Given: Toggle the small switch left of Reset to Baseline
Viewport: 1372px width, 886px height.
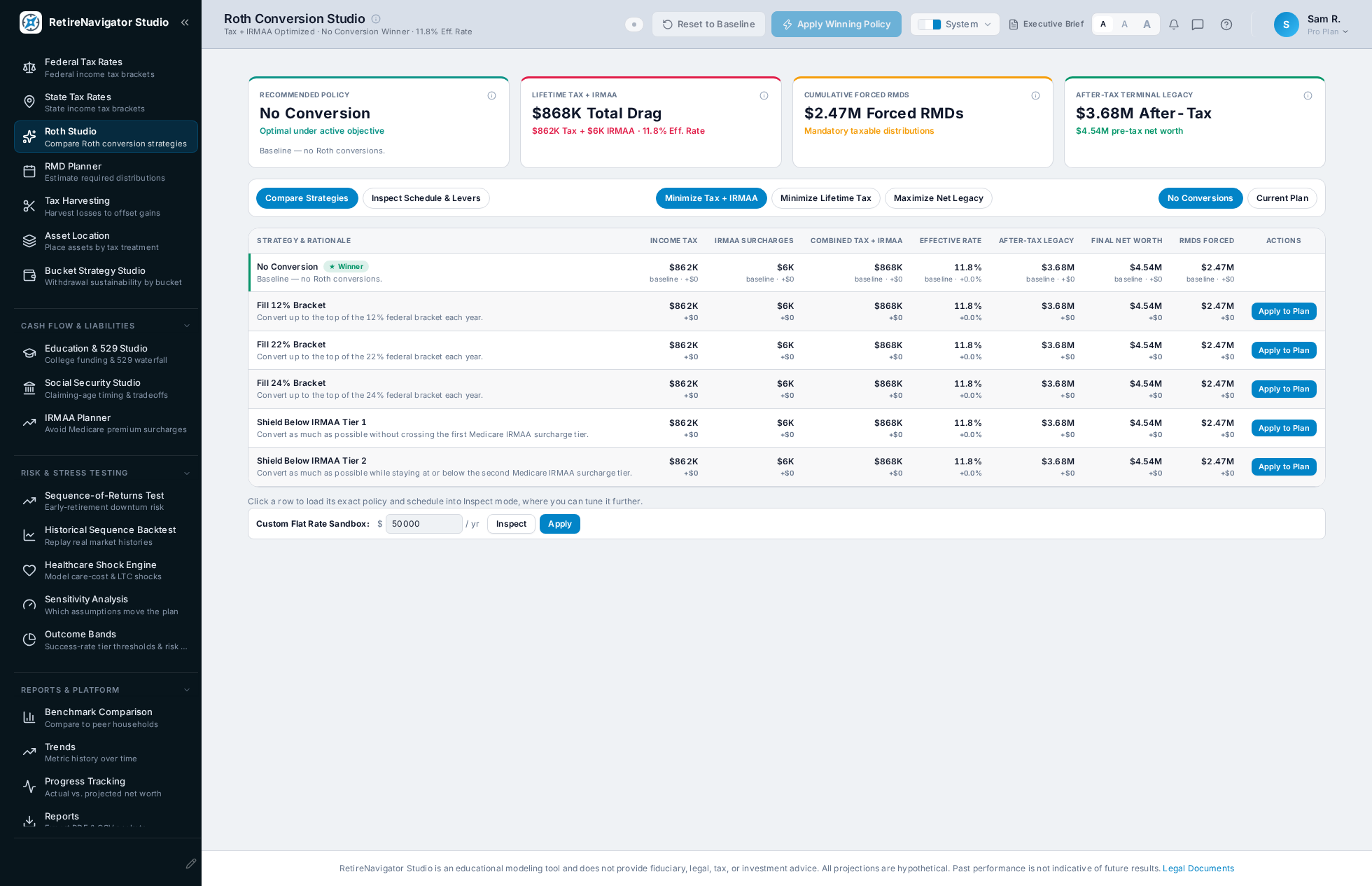Looking at the screenshot, I should pyautogui.click(x=633, y=25).
